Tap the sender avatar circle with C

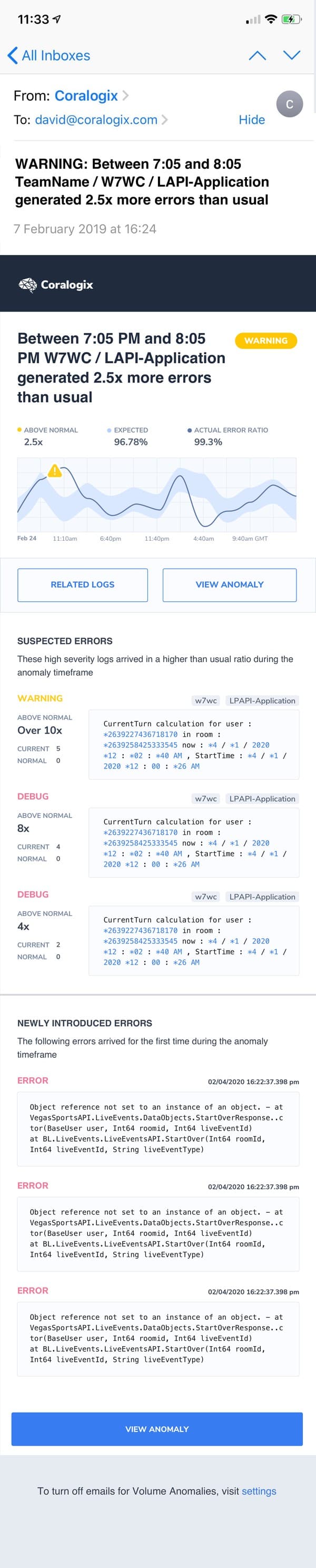coord(289,104)
